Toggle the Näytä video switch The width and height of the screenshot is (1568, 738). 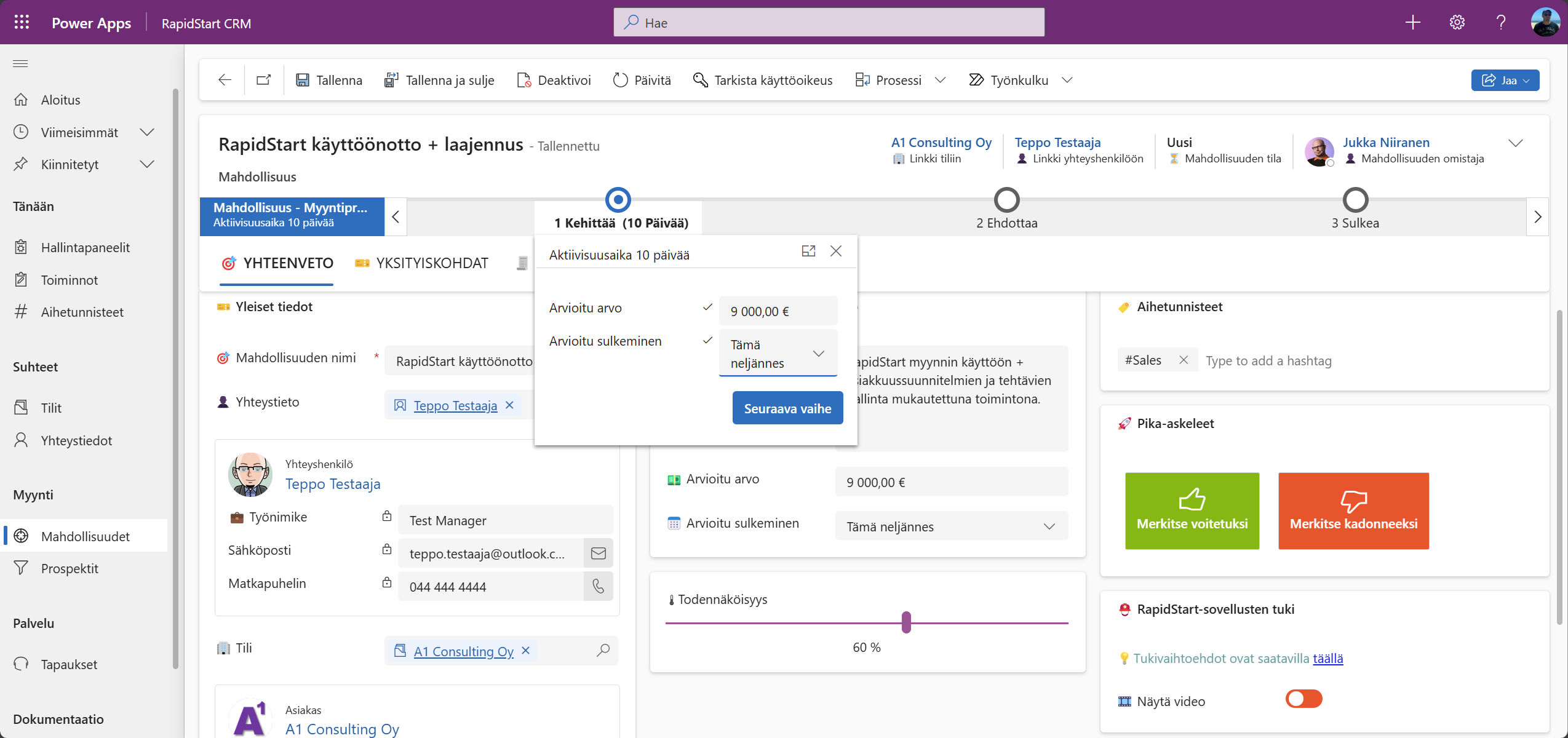[x=1303, y=699]
